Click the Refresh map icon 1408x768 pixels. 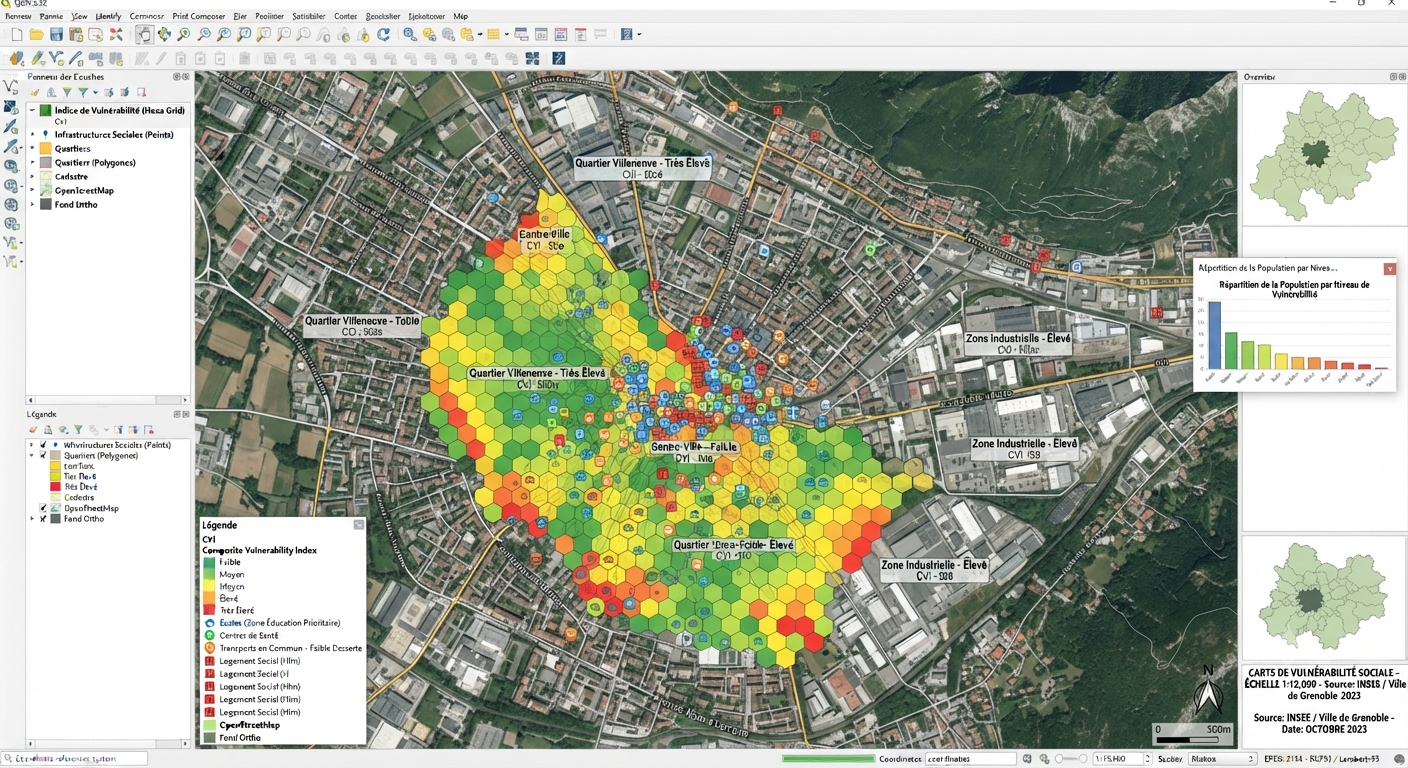point(383,34)
